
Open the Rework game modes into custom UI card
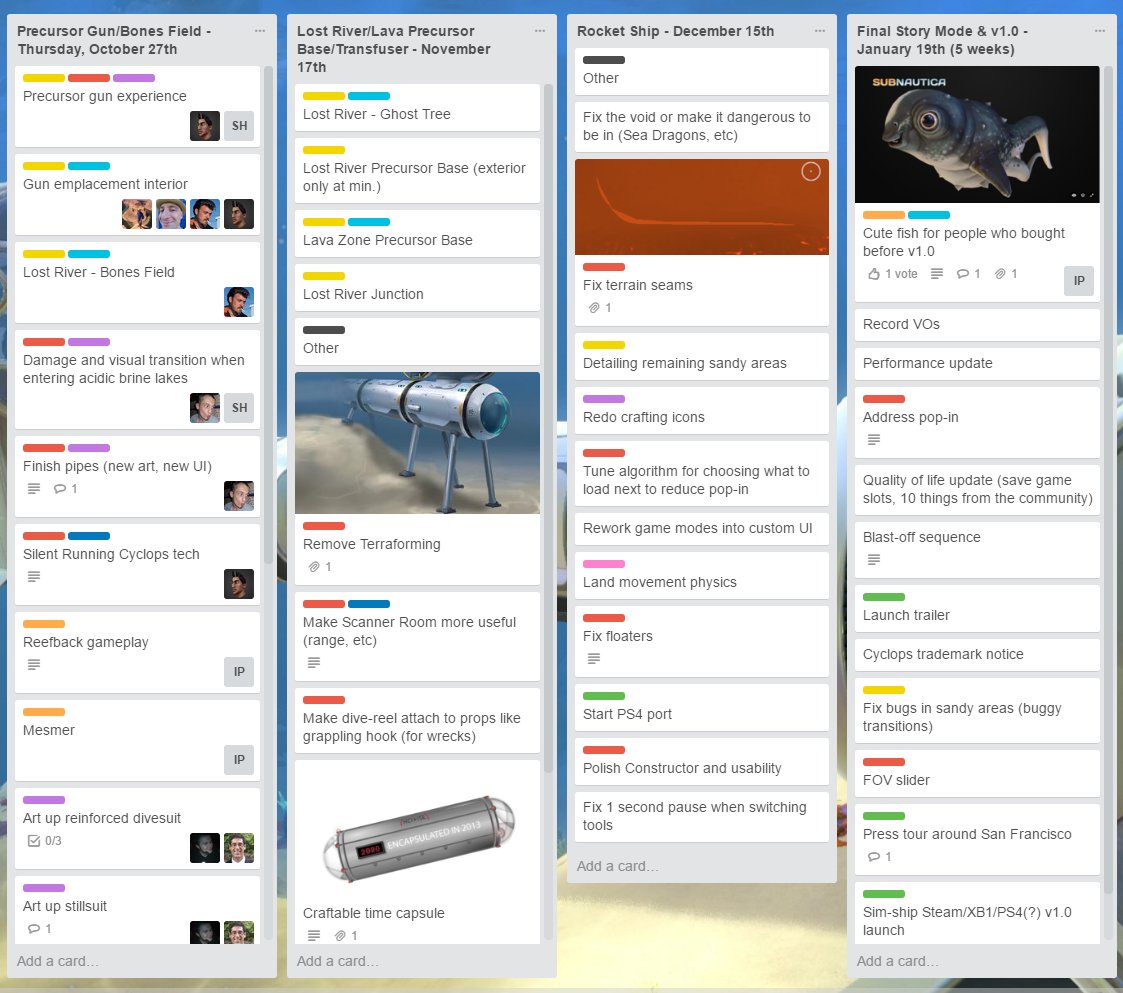coord(701,529)
